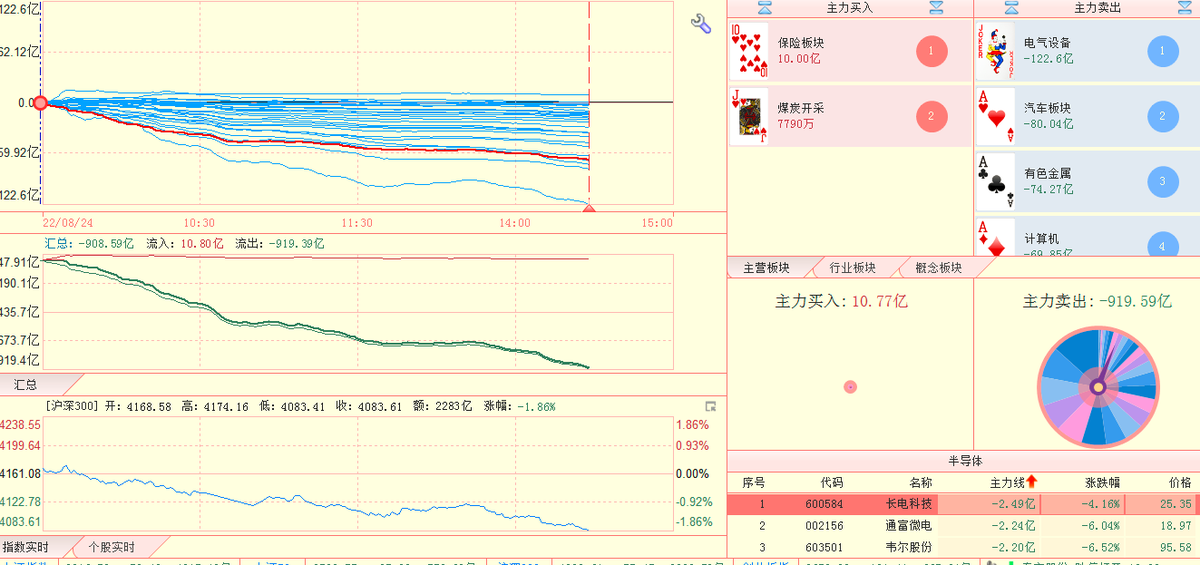The height and width of the screenshot is (565, 1200).
Task: Click the red sort arrow on 主力线 column
Action: point(1032,482)
